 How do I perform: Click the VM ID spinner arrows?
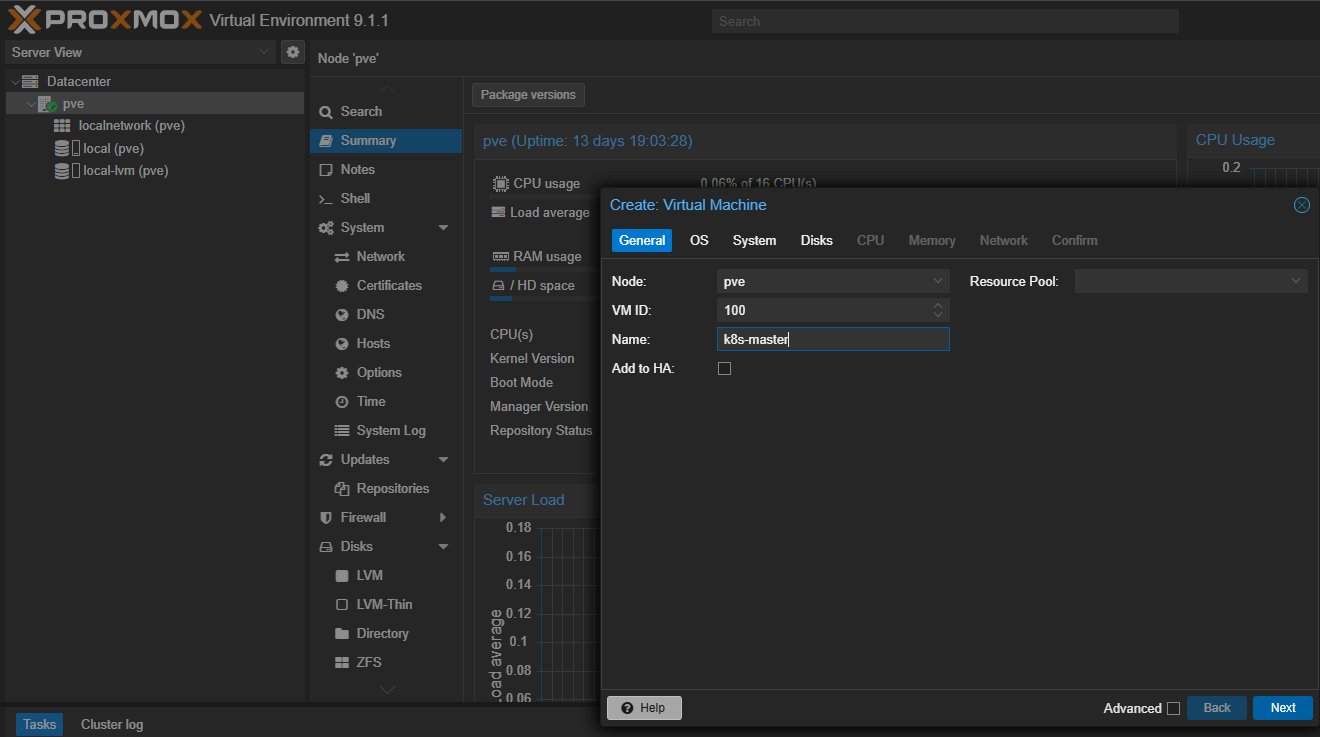[x=938, y=310]
